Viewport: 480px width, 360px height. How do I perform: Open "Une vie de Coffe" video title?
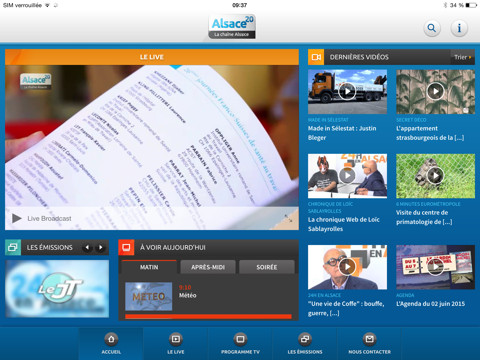click(x=346, y=308)
